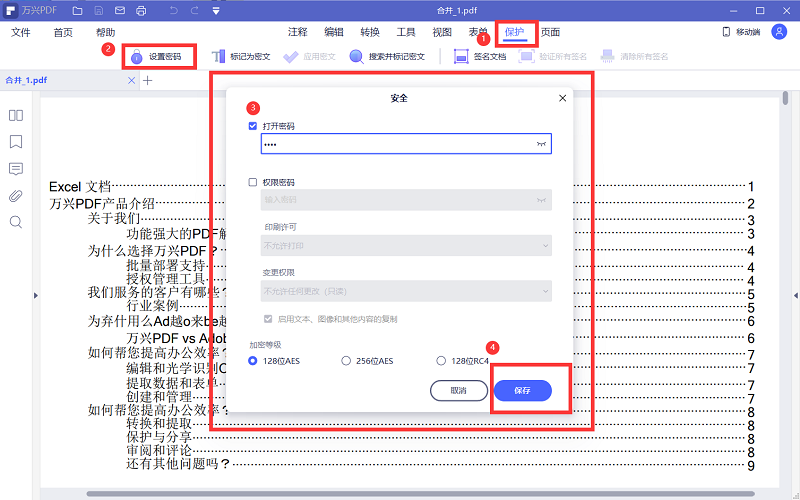
Task: Switch to the 工具 tab
Action: pos(406,32)
